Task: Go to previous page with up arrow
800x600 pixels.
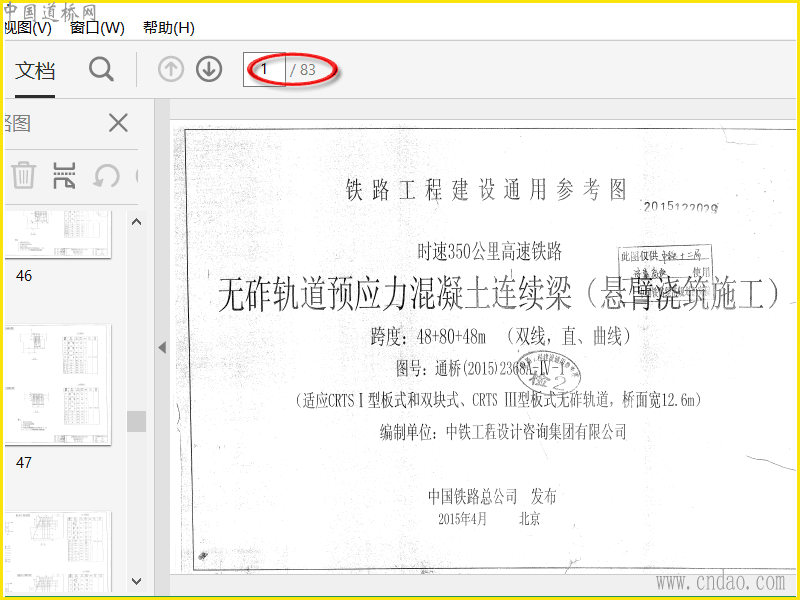Action: 170,69
